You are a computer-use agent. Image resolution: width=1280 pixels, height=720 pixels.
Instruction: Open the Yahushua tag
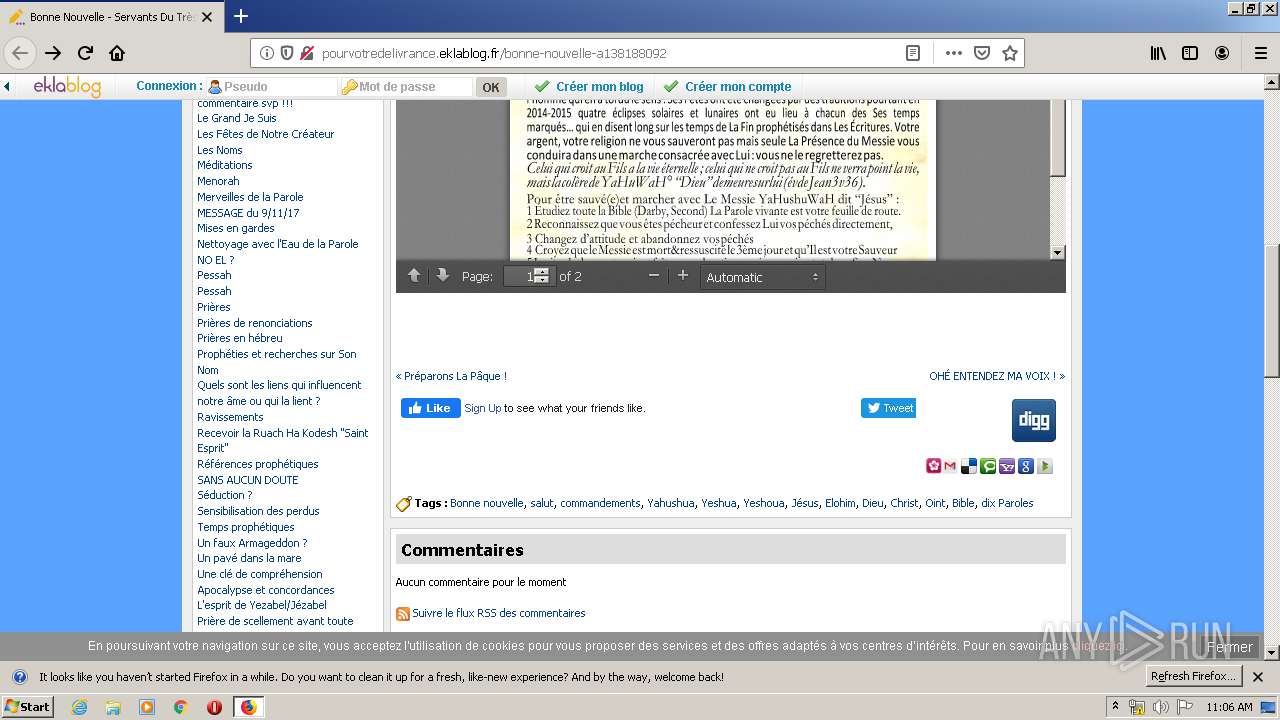point(671,503)
